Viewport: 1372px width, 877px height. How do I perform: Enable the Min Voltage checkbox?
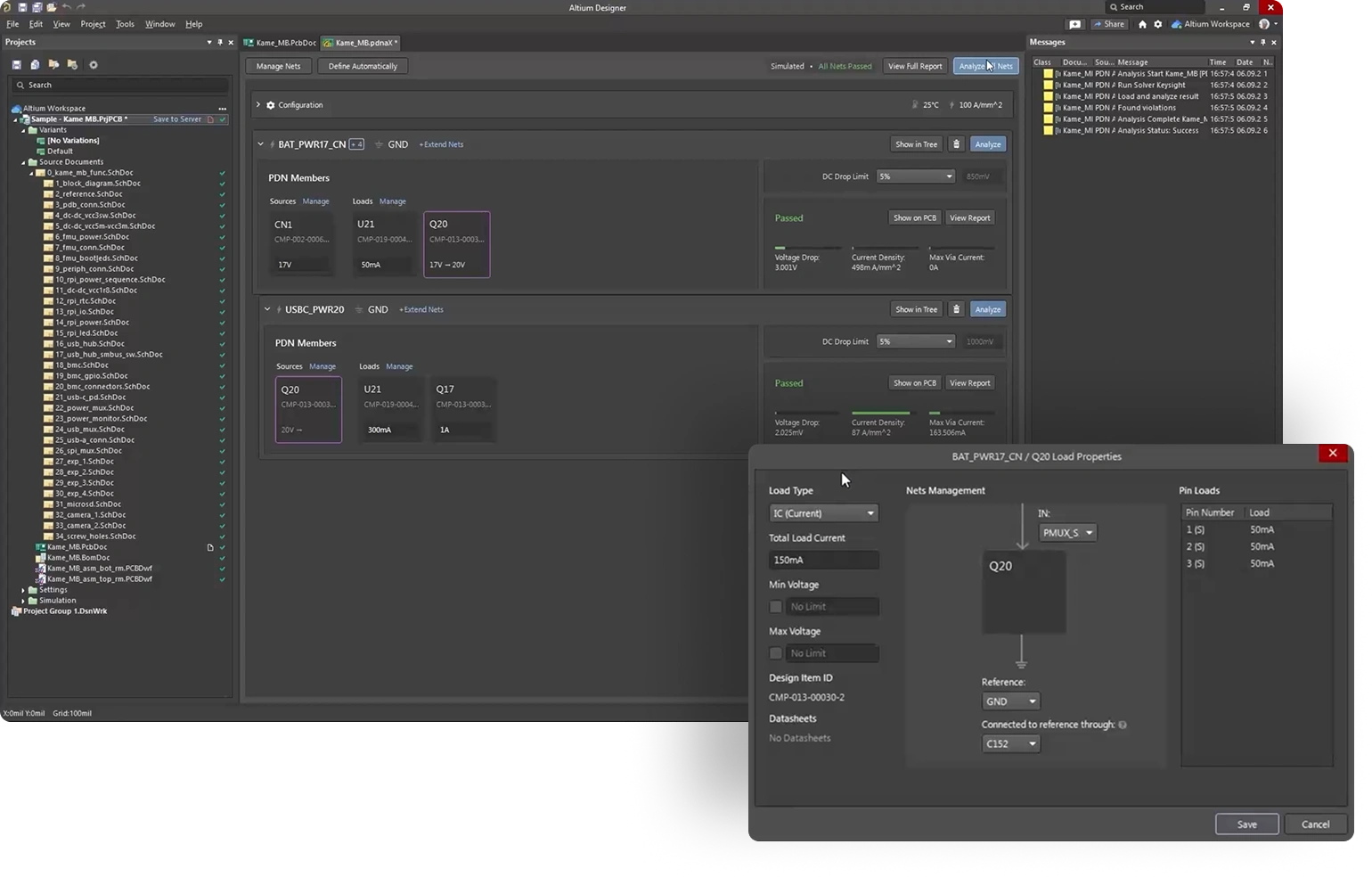(776, 607)
